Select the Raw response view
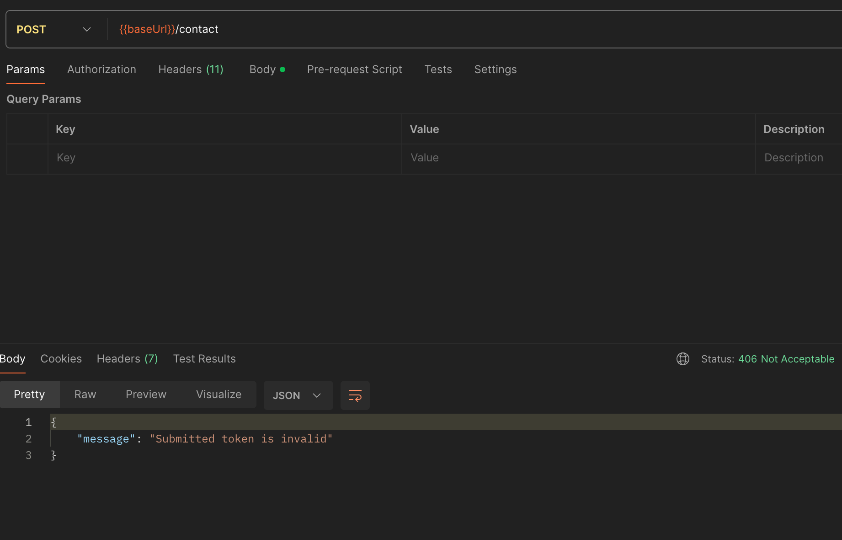This screenshot has height=540, width=842. (85, 395)
